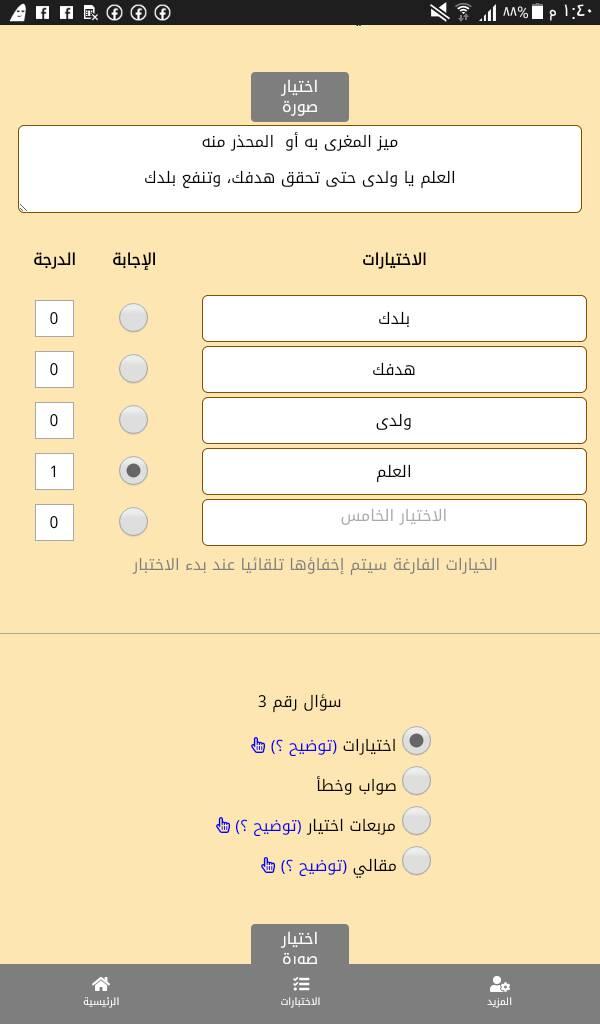Tap hand icon beside مقالي توضيح
This screenshot has height=1024, width=600.
click(268, 865)
